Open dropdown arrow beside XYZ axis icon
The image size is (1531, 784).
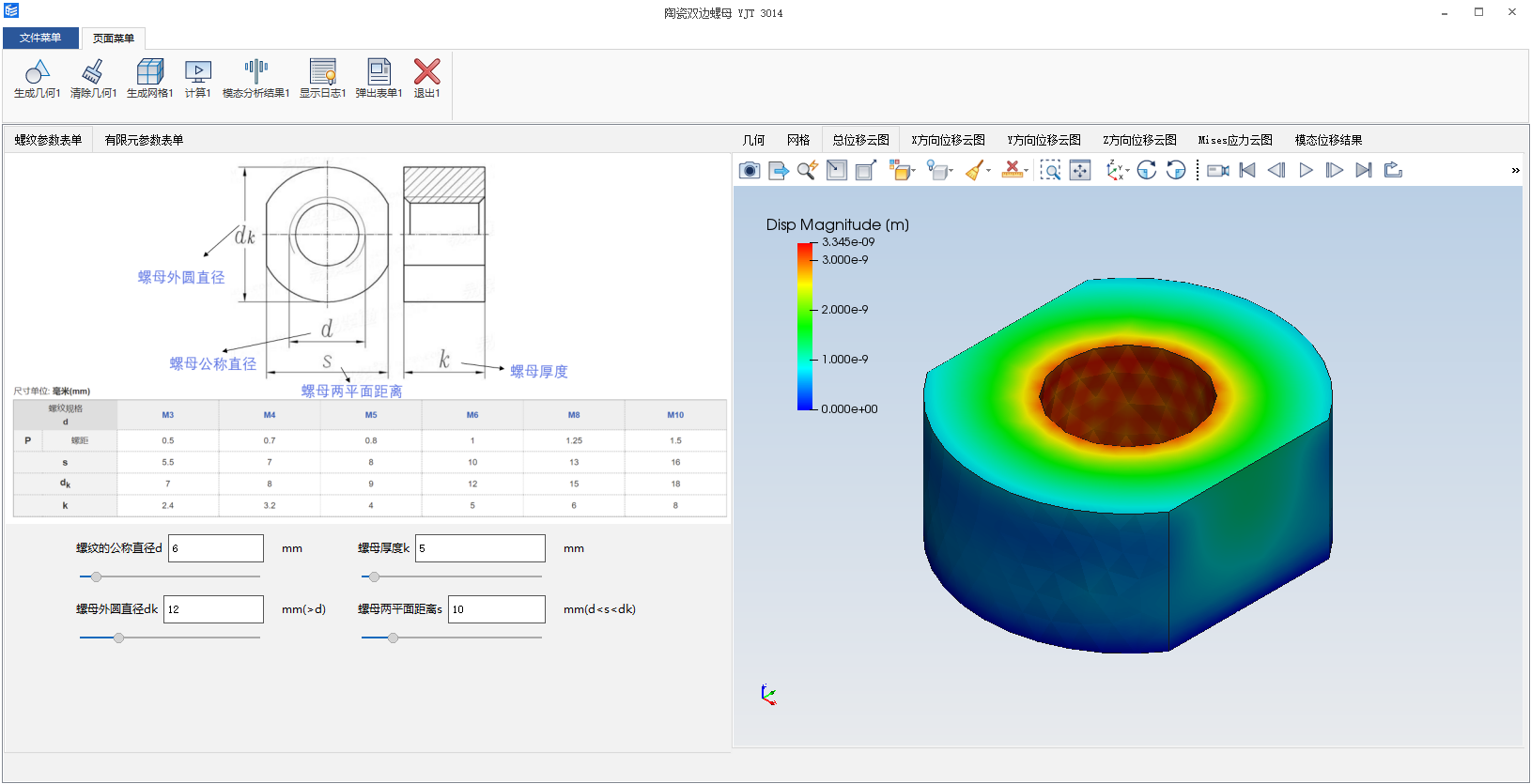(1127, 171)
